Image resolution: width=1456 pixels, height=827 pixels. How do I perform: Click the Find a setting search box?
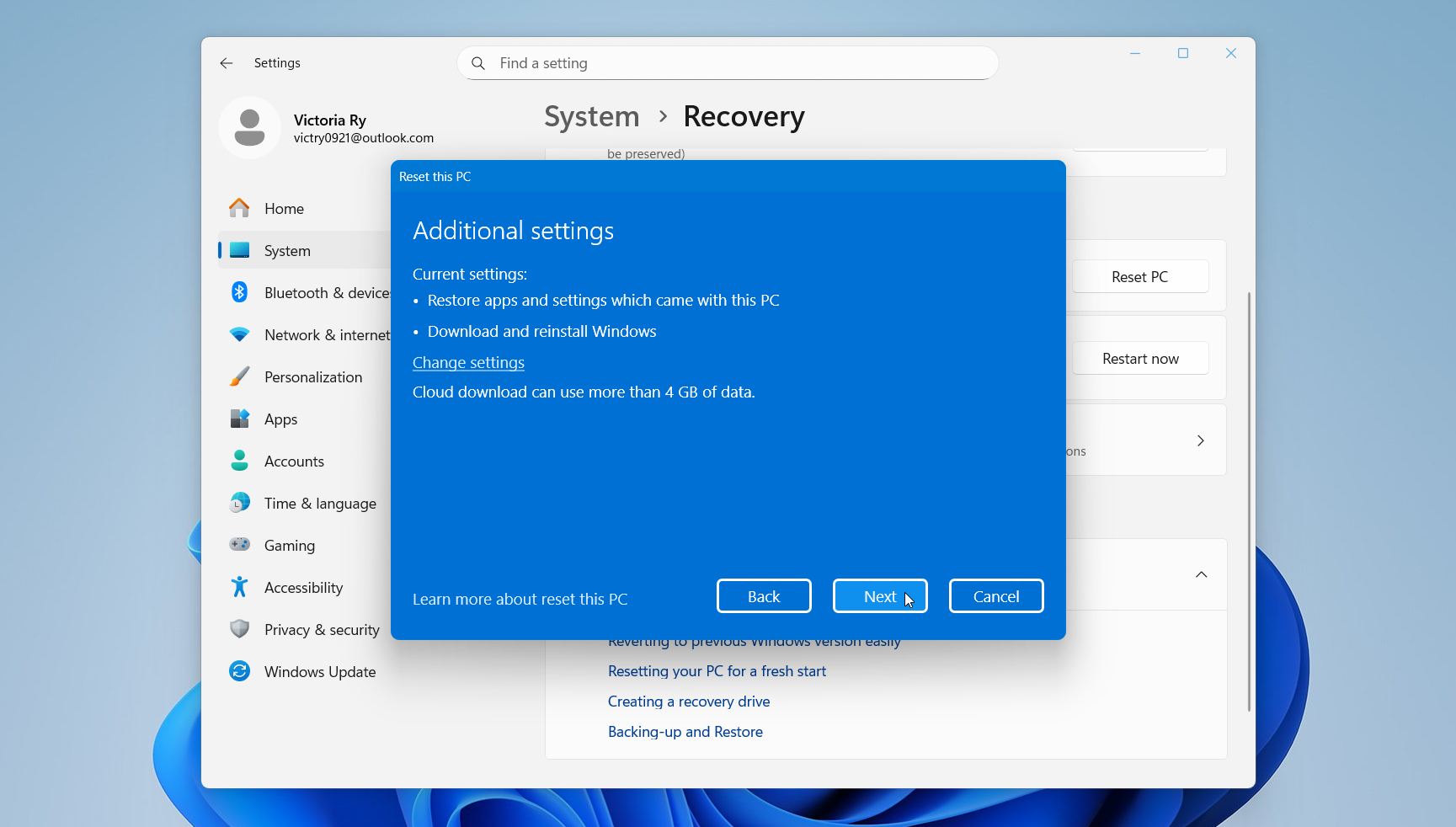(x=728, y=63)
